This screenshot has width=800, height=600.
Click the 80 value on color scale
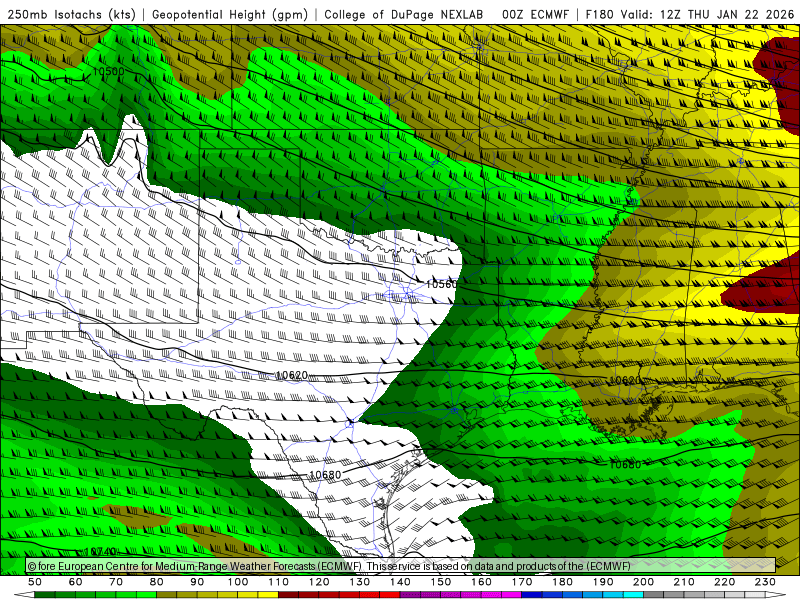[157, 582]
